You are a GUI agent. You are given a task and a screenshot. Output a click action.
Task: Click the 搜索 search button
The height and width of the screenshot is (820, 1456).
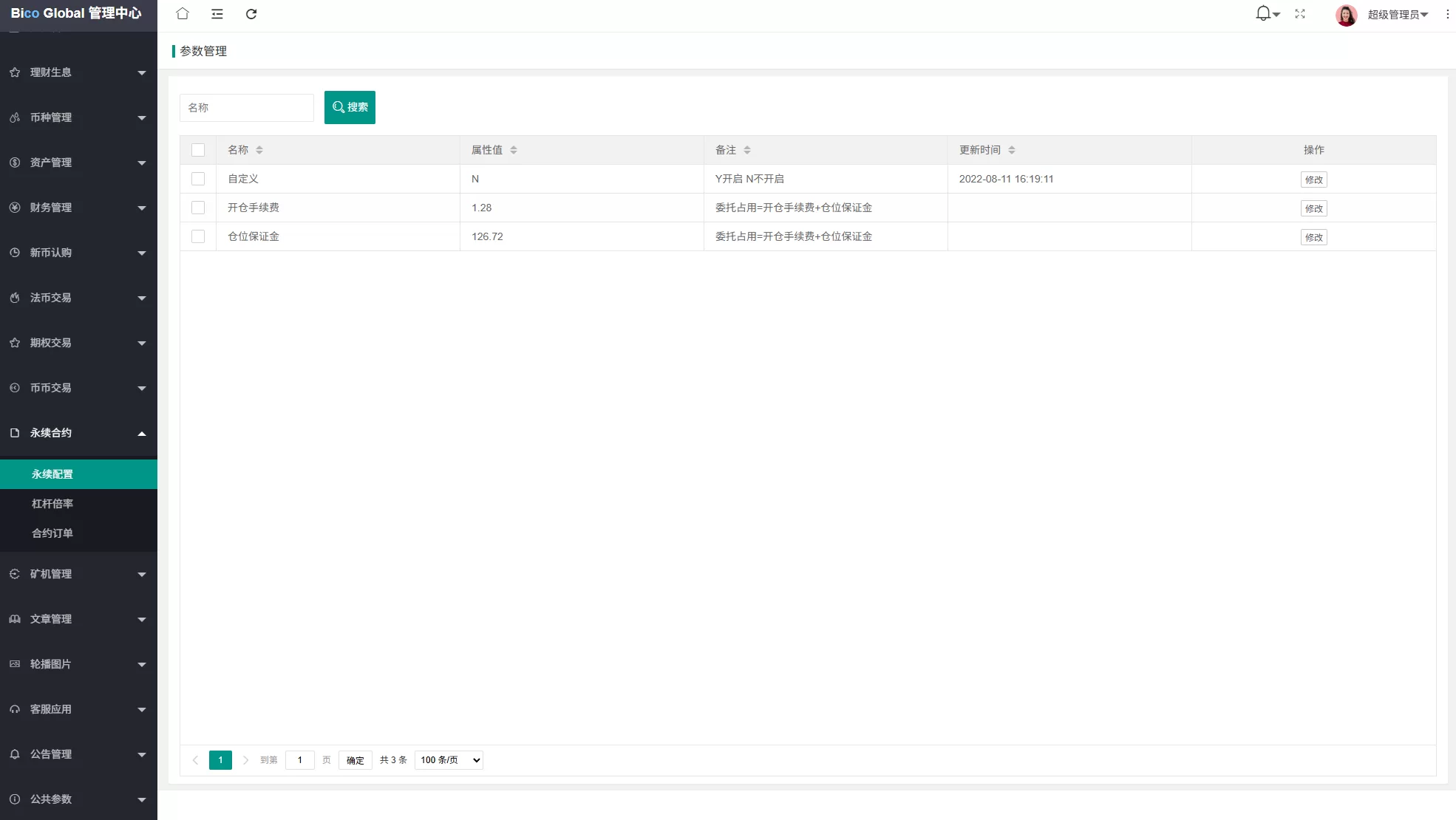pos(350,107)
